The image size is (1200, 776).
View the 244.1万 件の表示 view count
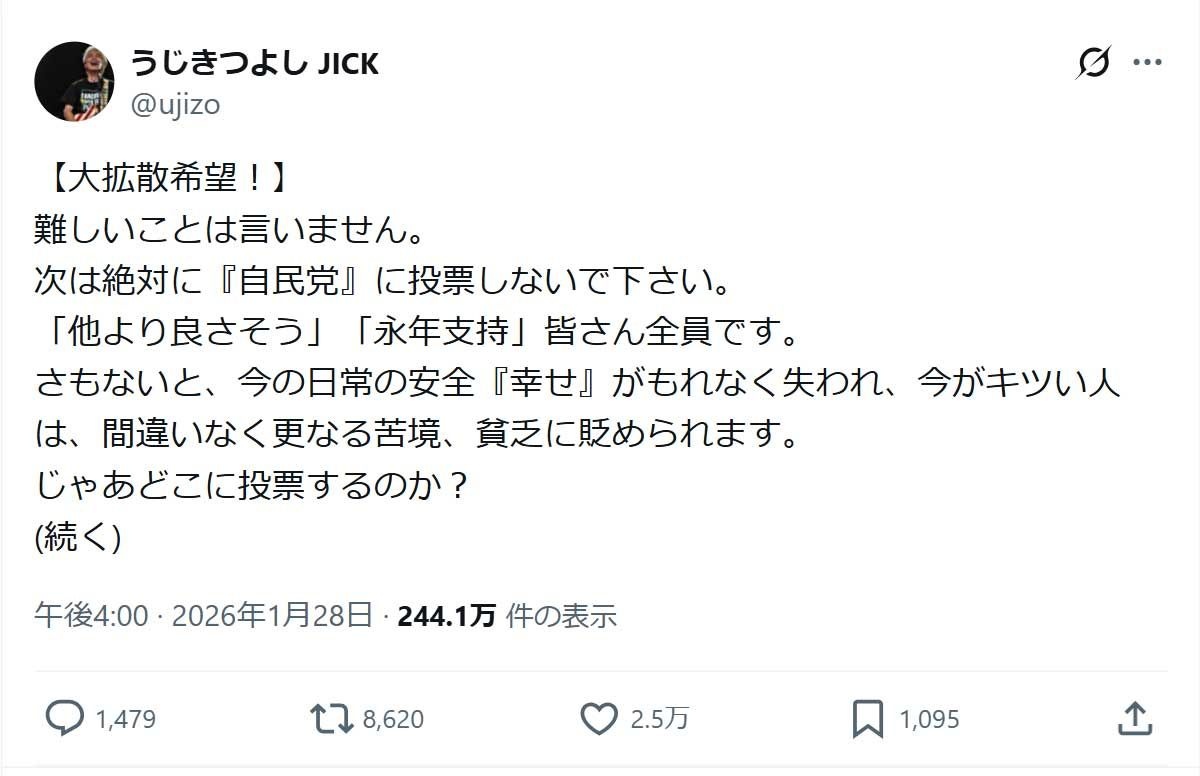click(x=507, y=616)
